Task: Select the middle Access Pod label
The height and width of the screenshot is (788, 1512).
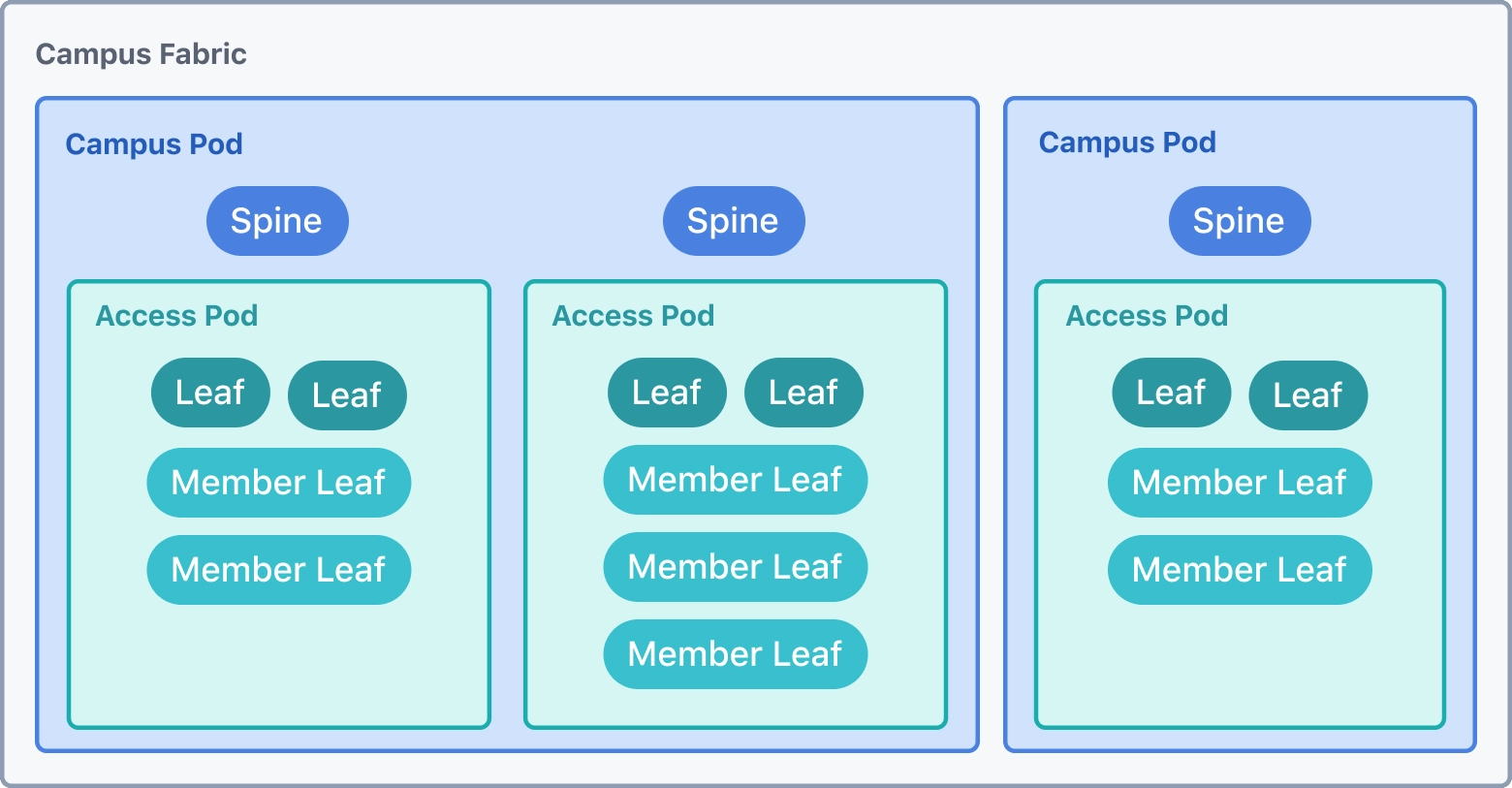Action: pyautogui.click(x=633, y=315)
